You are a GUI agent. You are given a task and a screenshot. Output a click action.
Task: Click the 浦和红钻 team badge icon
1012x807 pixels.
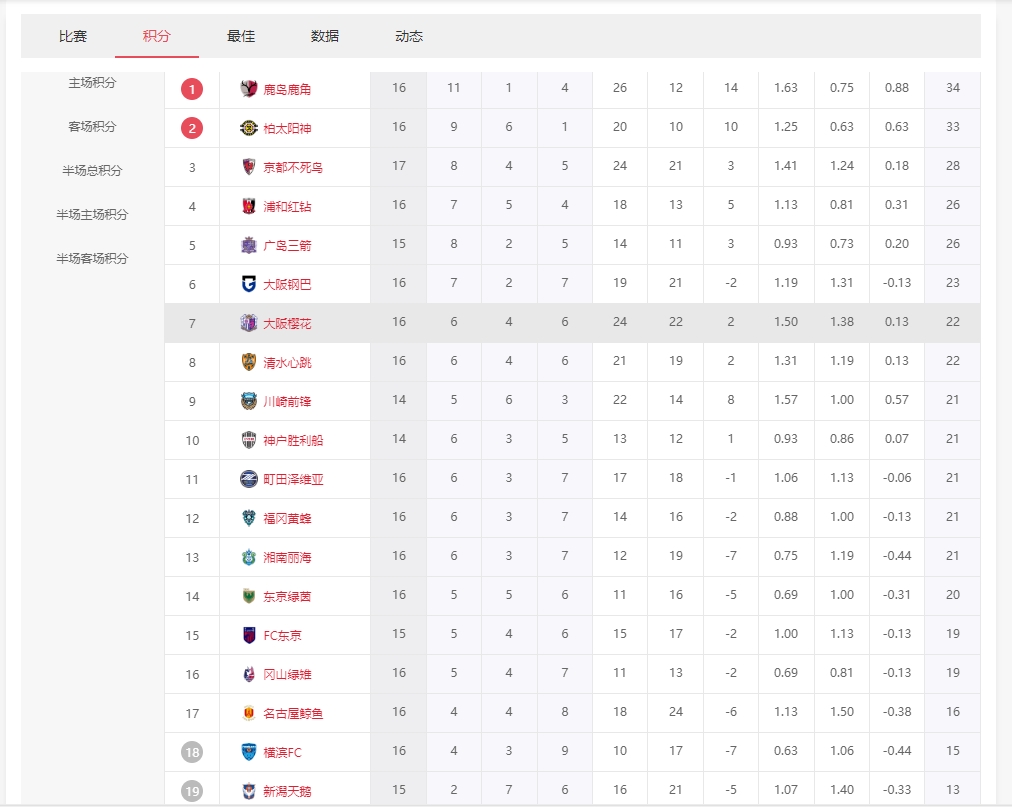(x=249, y=206)
